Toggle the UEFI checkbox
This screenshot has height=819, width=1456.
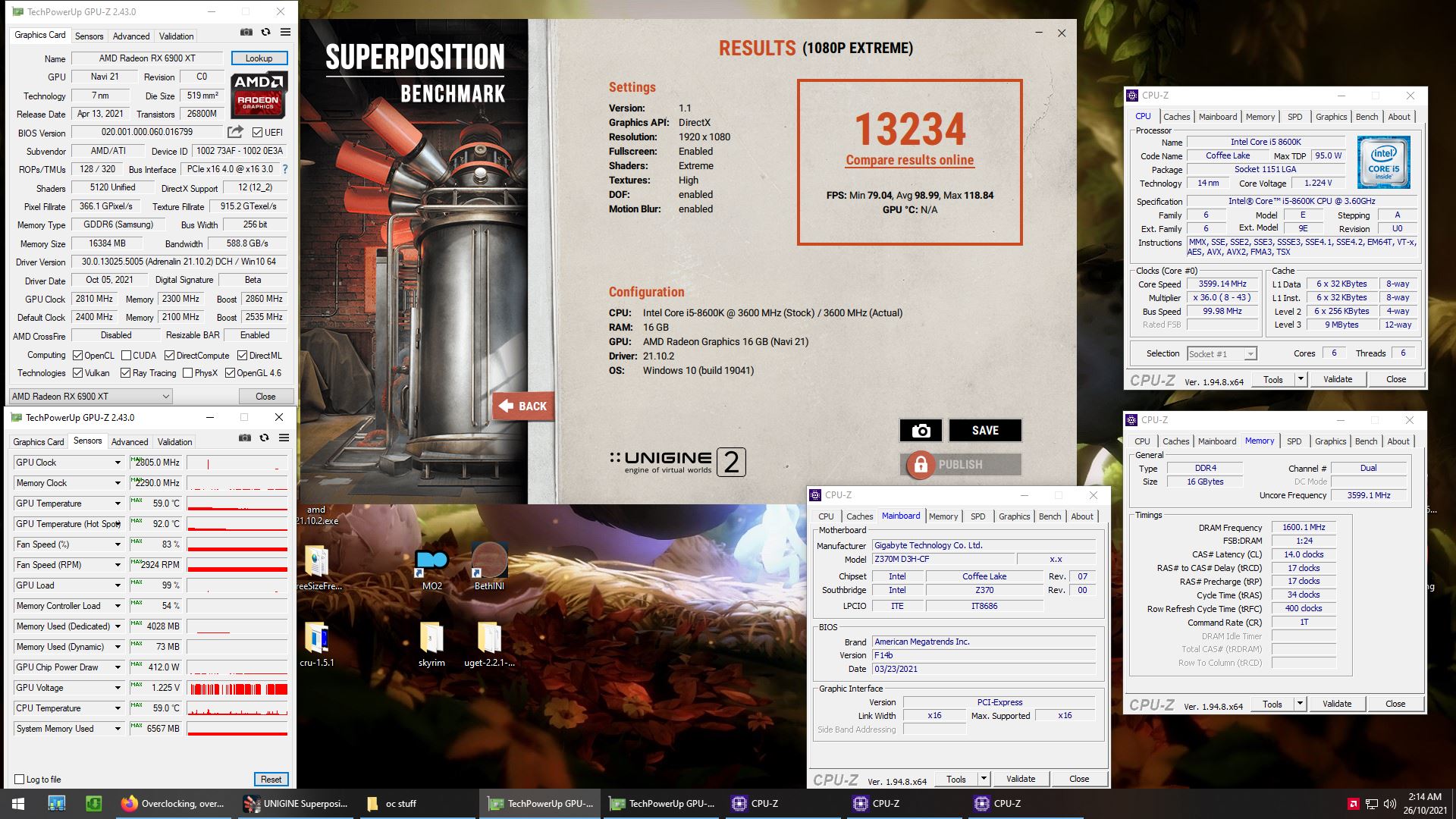pyautogui.click(x=257, y=133)
